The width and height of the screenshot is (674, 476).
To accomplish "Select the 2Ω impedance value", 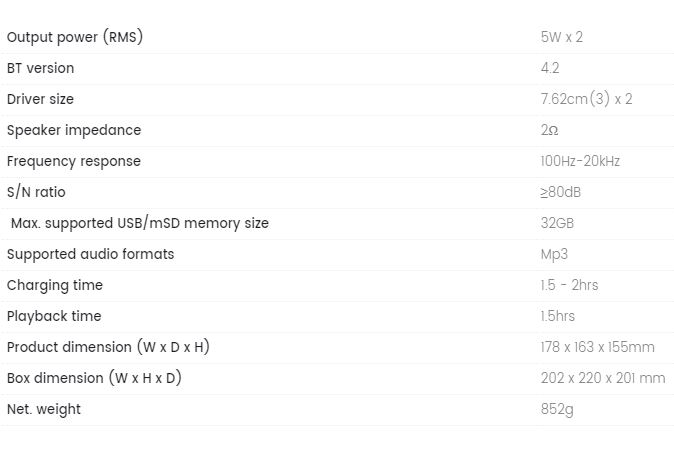I will point(549,130).
